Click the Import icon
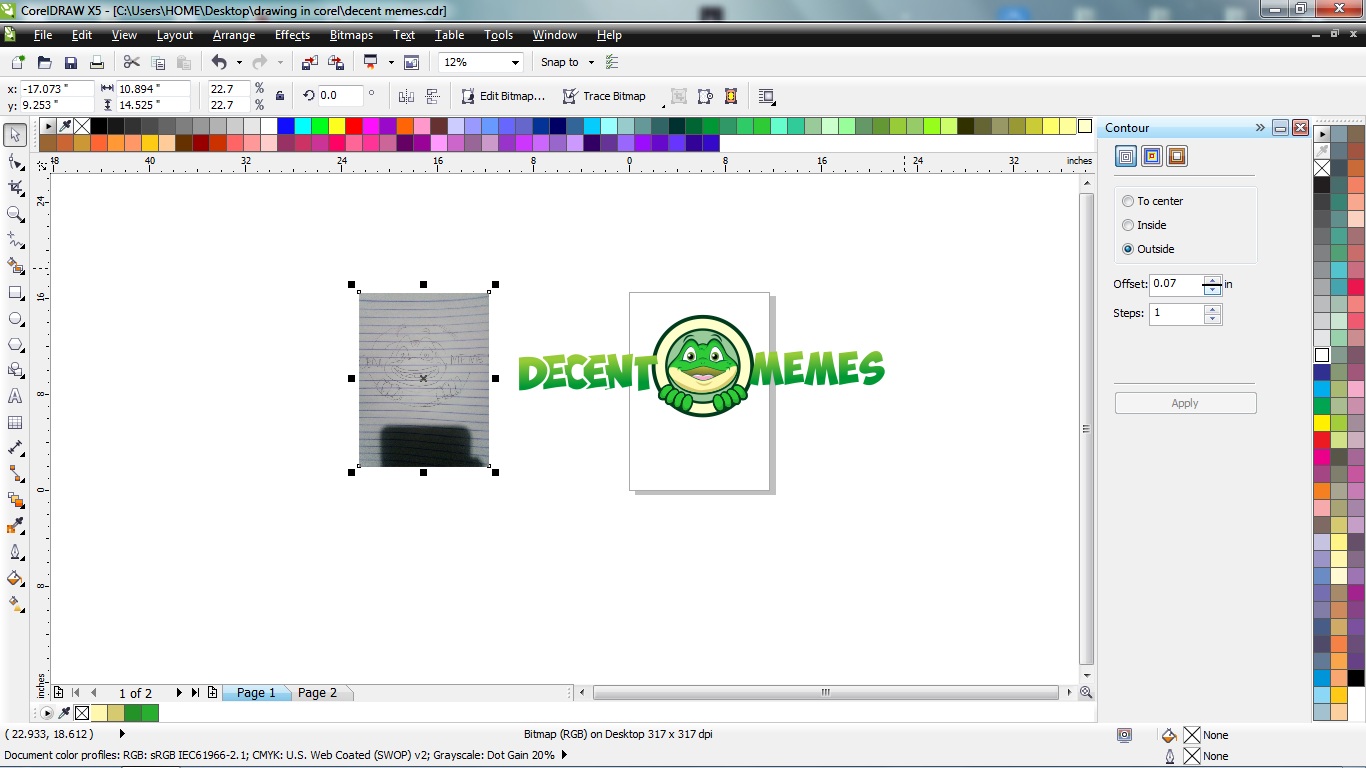The image size is (1366, 768). [x=310, y=62]
